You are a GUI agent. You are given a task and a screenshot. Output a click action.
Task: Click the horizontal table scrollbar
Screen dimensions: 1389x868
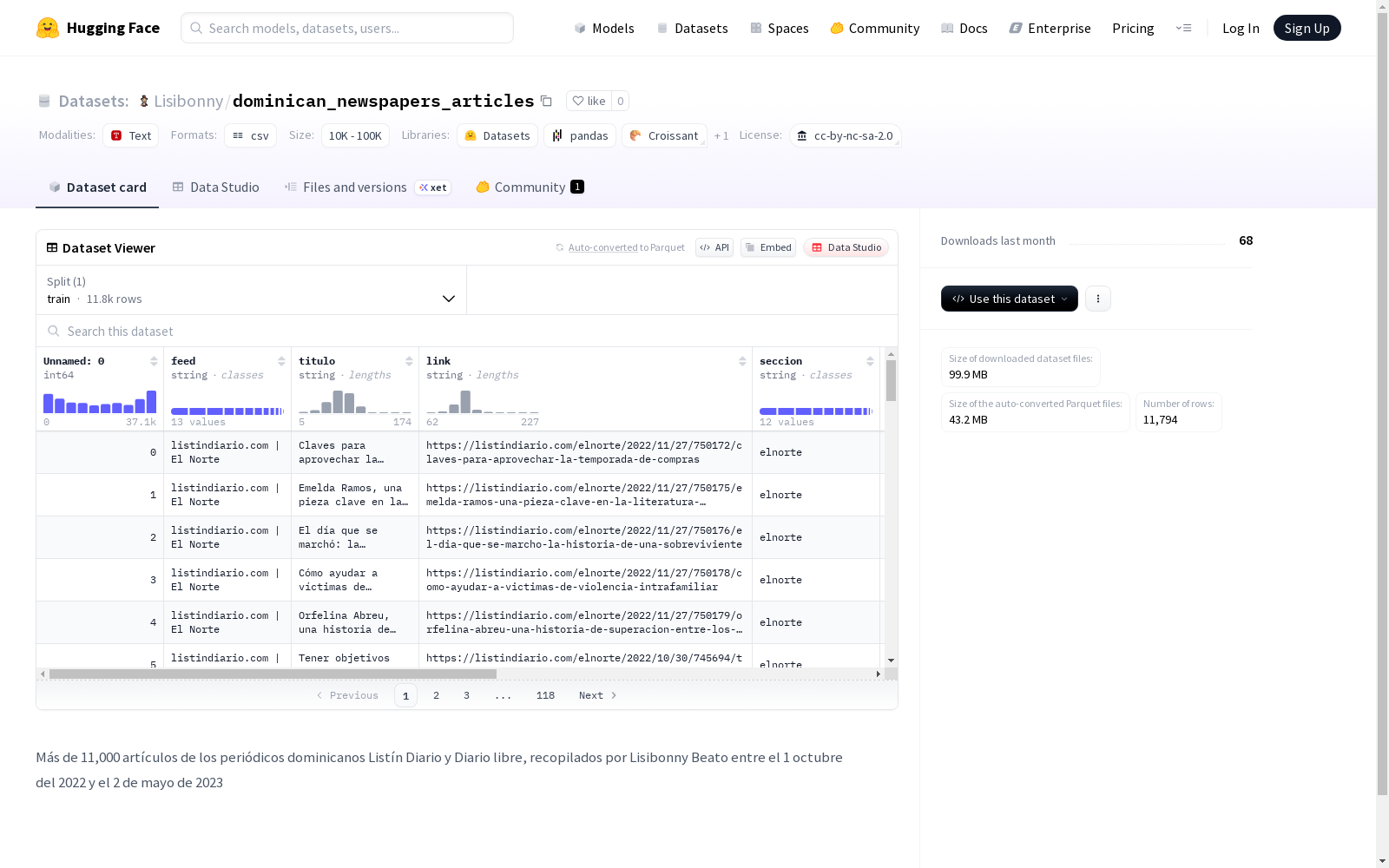[273, 674]
